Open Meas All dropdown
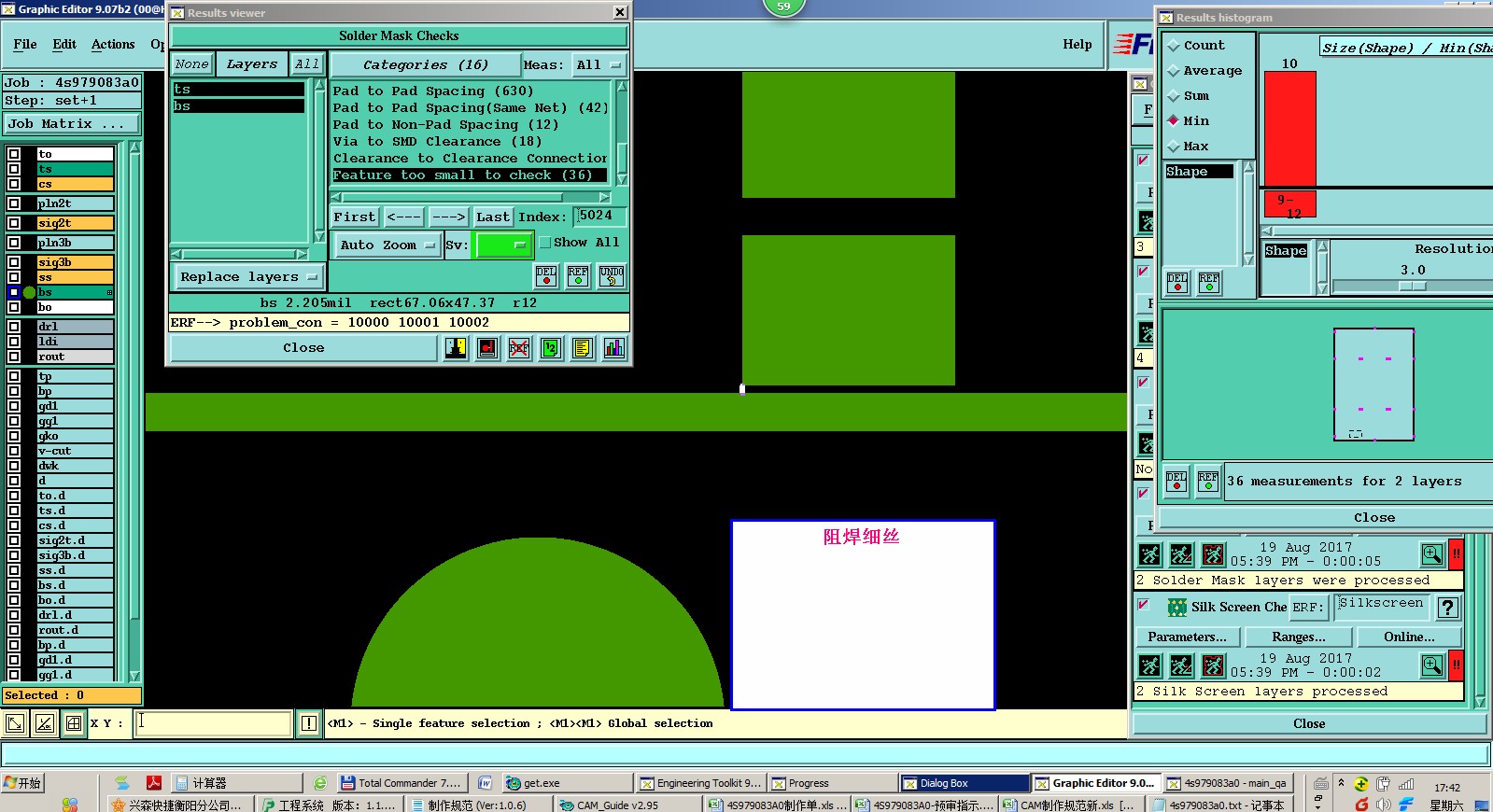This screenshot has width=1493, height=812. tap(599, 64)
